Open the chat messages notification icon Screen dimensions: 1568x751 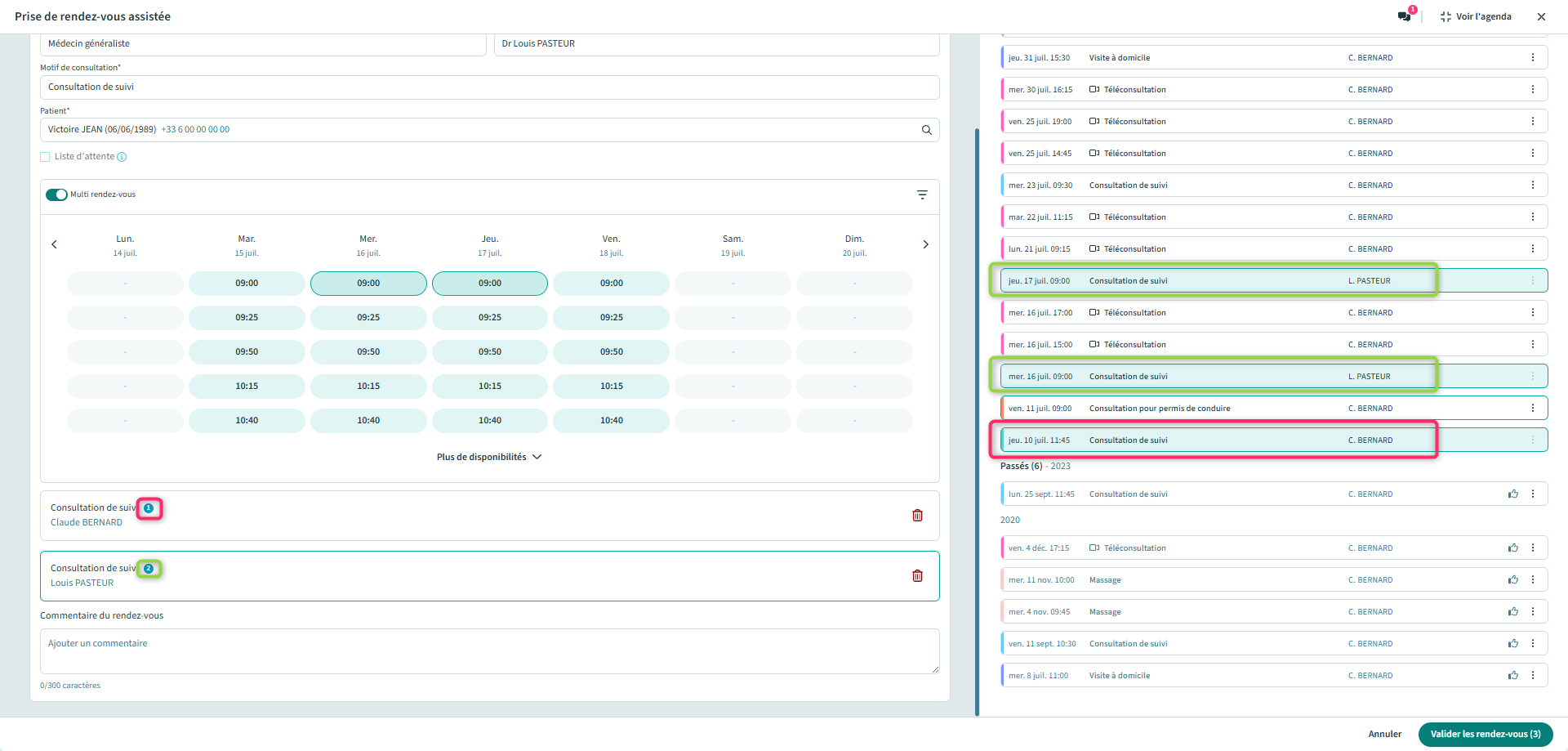1404,16
